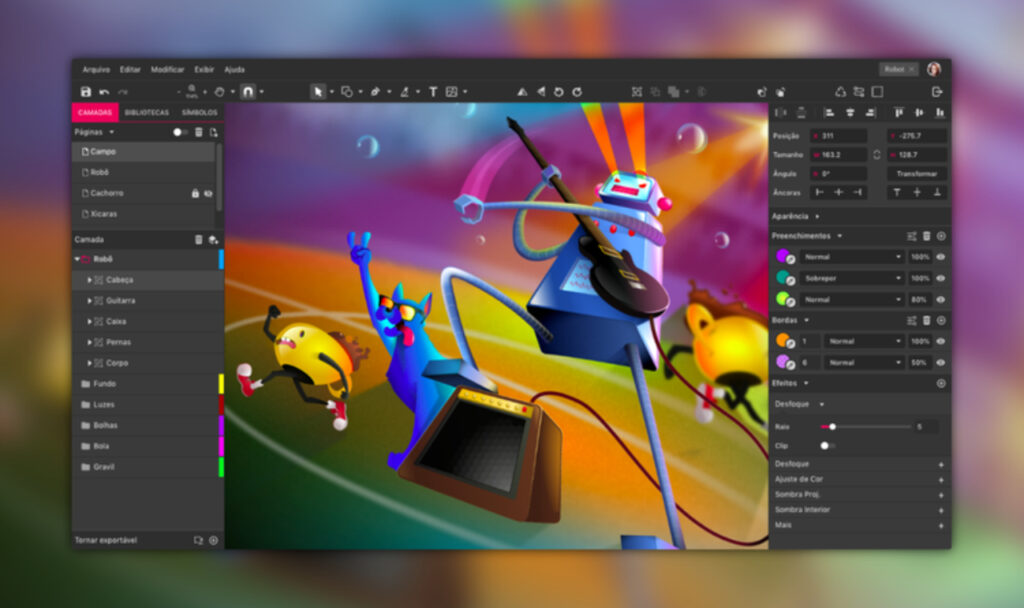Click the Raio blur slider

[866, 427]
